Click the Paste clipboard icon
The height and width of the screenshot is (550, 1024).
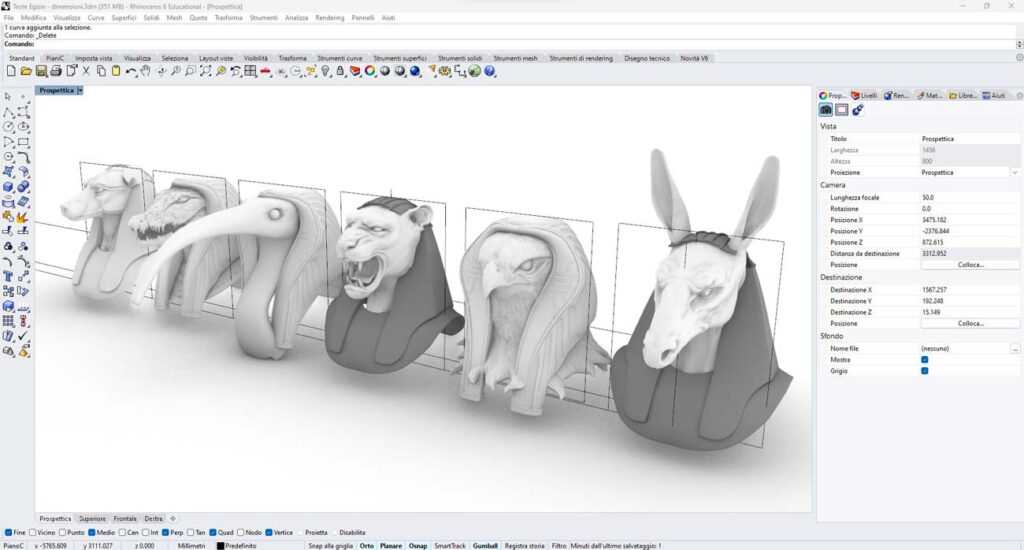pos(116,71)
